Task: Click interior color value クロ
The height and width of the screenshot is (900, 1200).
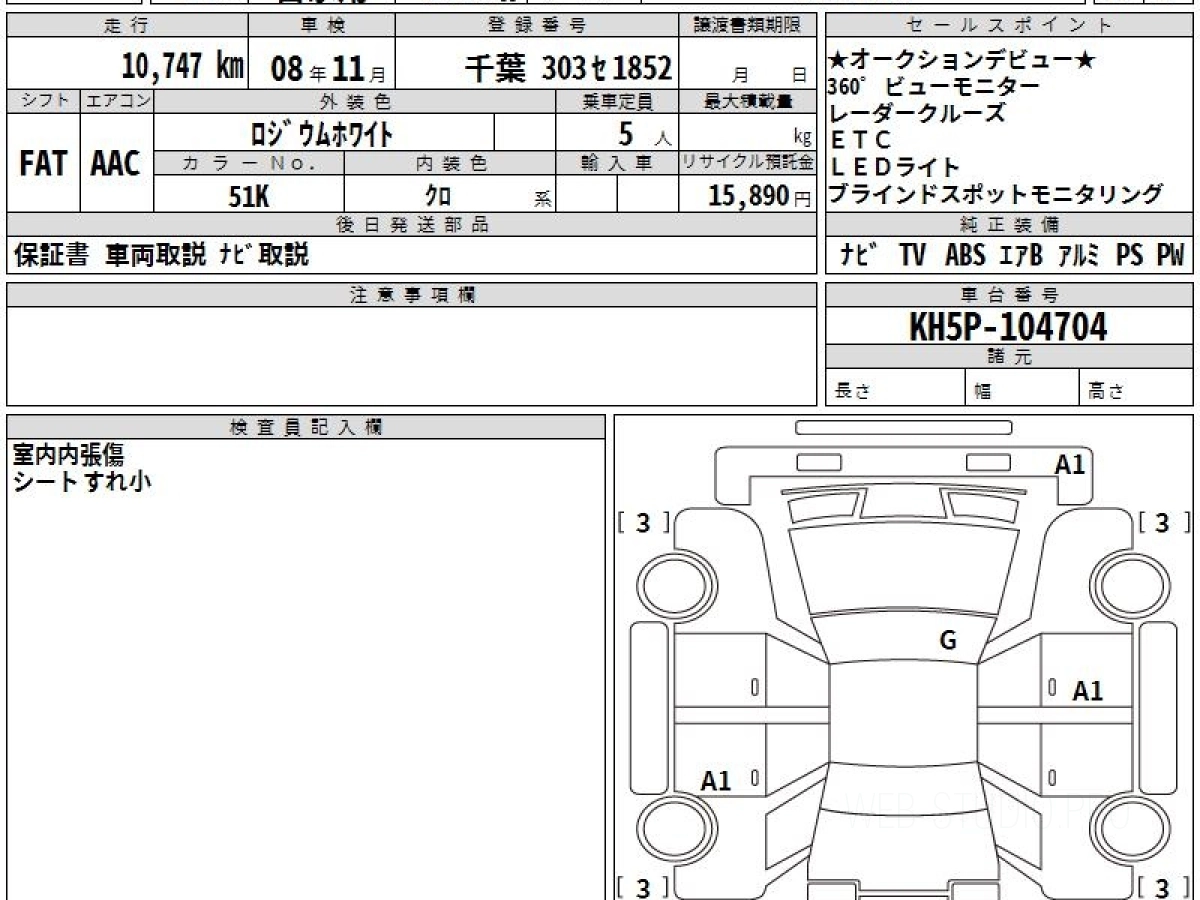Action: (438, 196)
